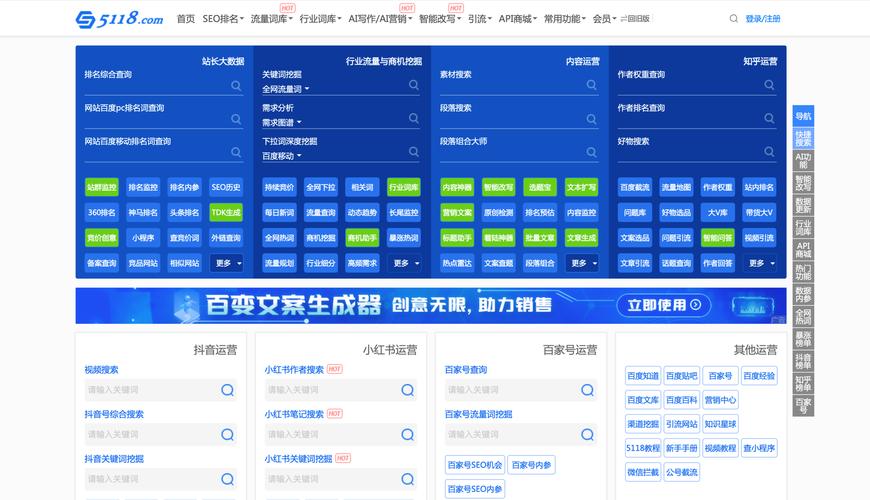Open the 百度移动 dropdown selector

click(x=282, y=156)
